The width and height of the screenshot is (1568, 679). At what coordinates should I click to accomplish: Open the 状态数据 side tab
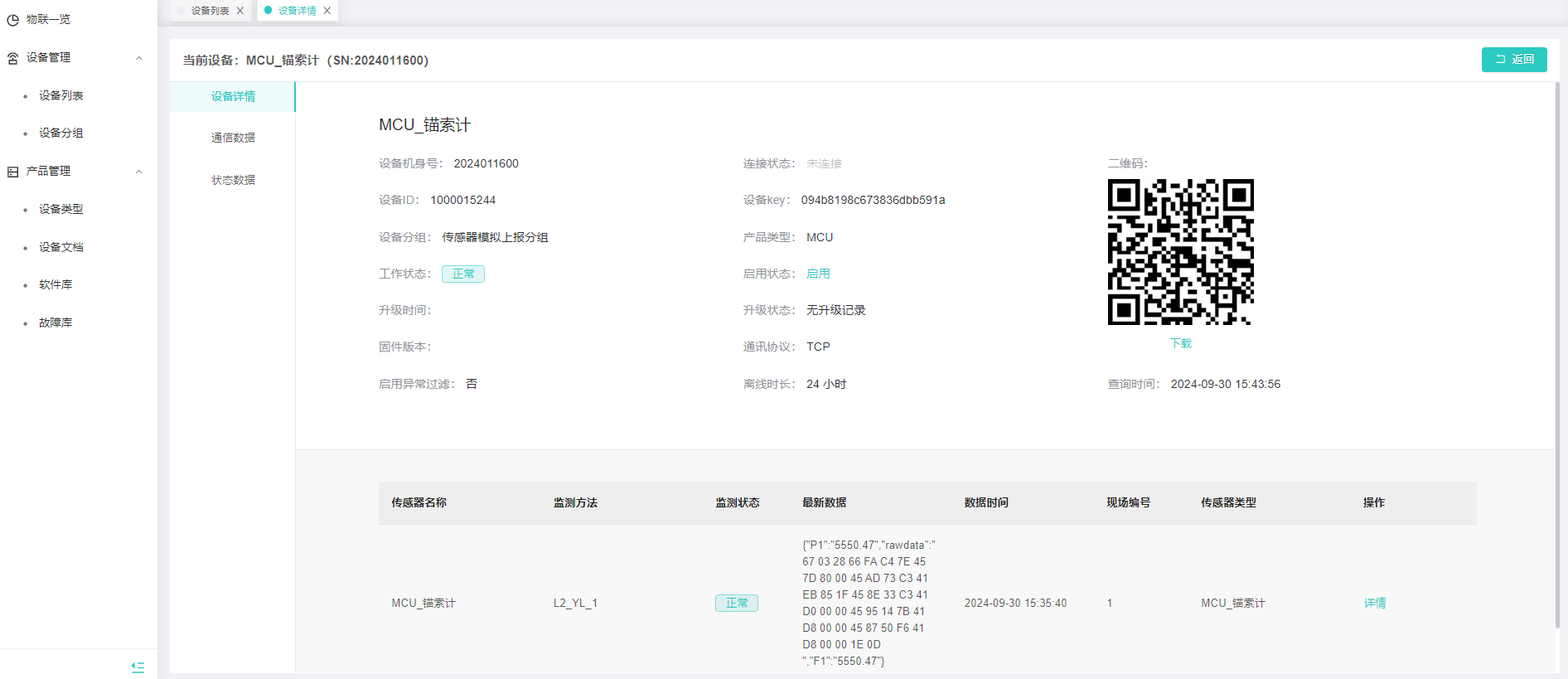coord(233,180)
